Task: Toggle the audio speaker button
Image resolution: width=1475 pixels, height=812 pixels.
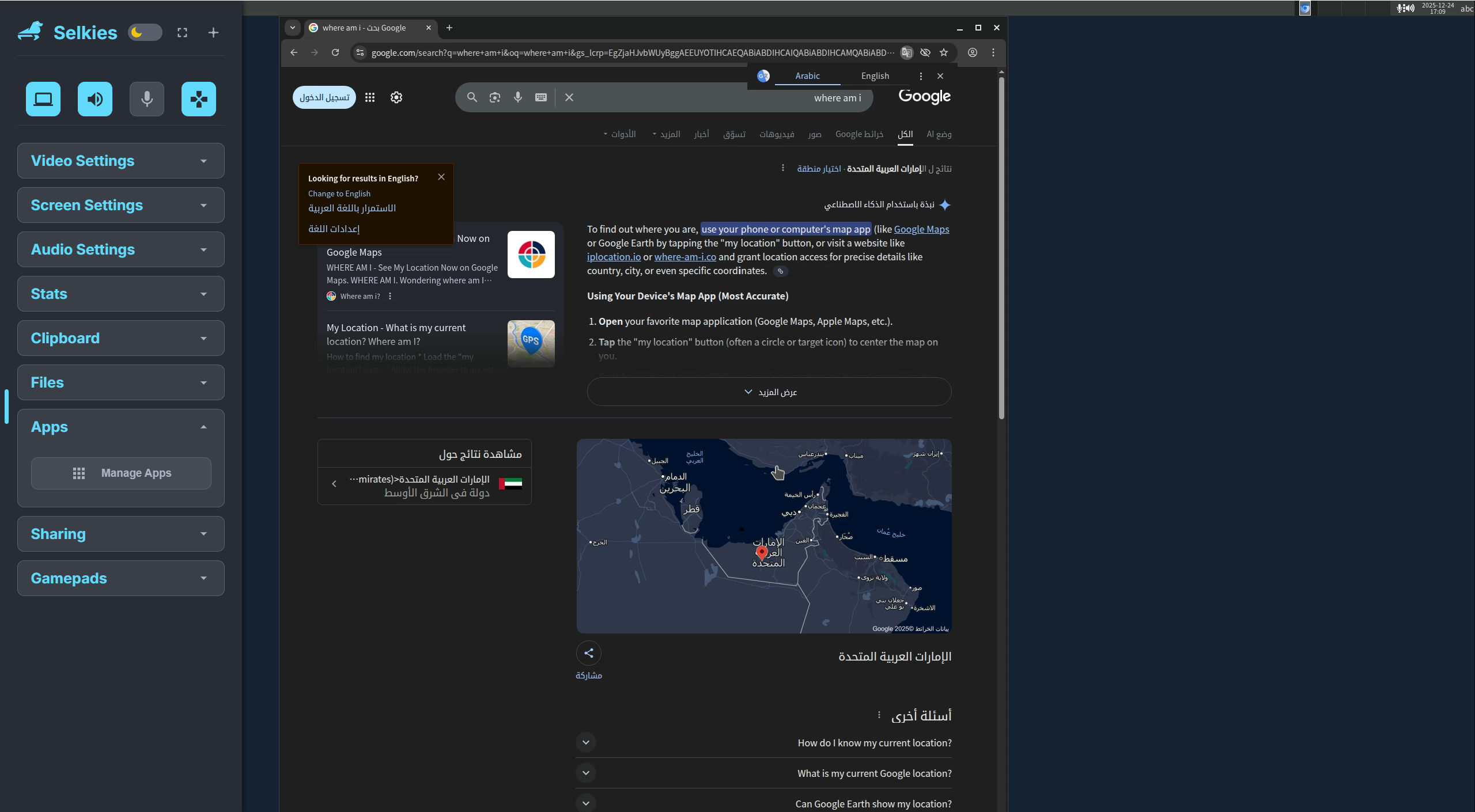Action: coord(95,99)
